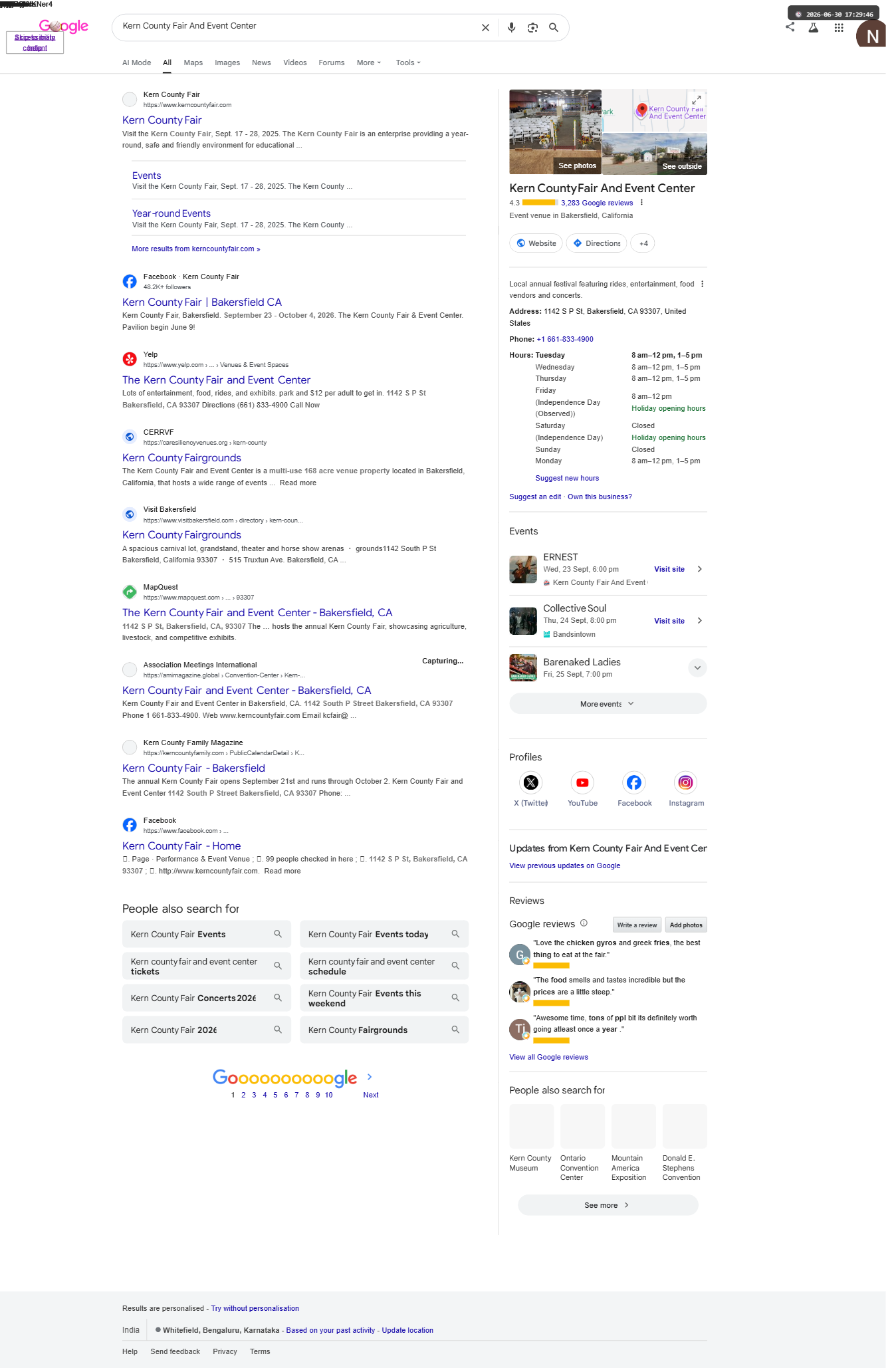Open the Instagram profile icon
The image size is (896, 1368).
pyautogui.click(x=686, y=782)
